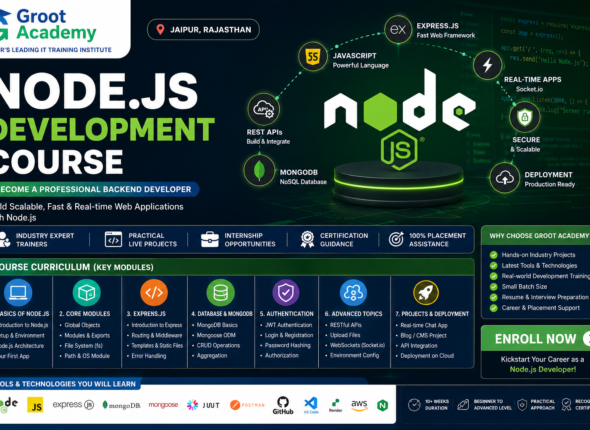Click the large Node.js logo on the pedestal

tap(399, 119)
